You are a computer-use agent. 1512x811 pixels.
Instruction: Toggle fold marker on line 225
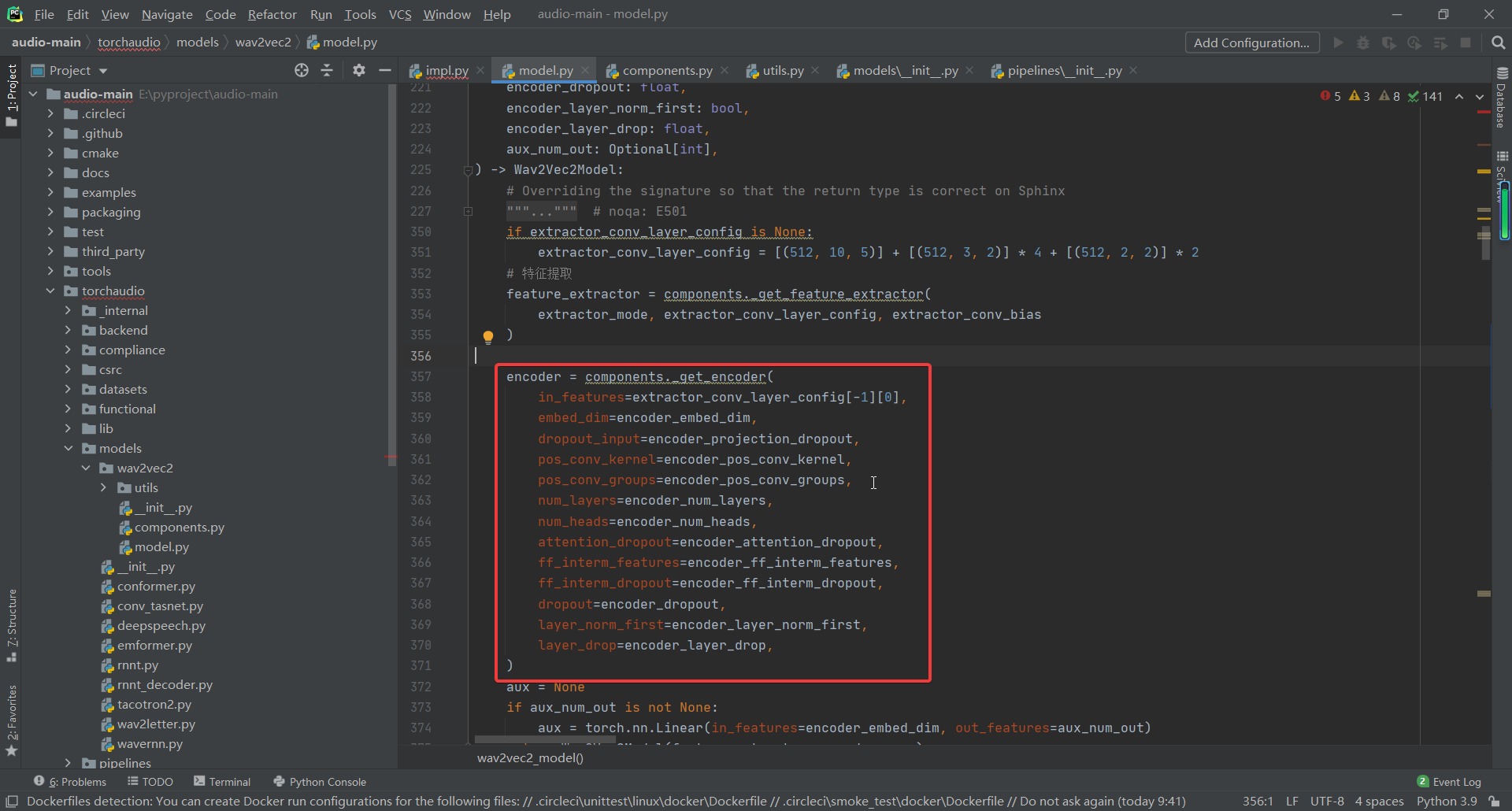468,170
